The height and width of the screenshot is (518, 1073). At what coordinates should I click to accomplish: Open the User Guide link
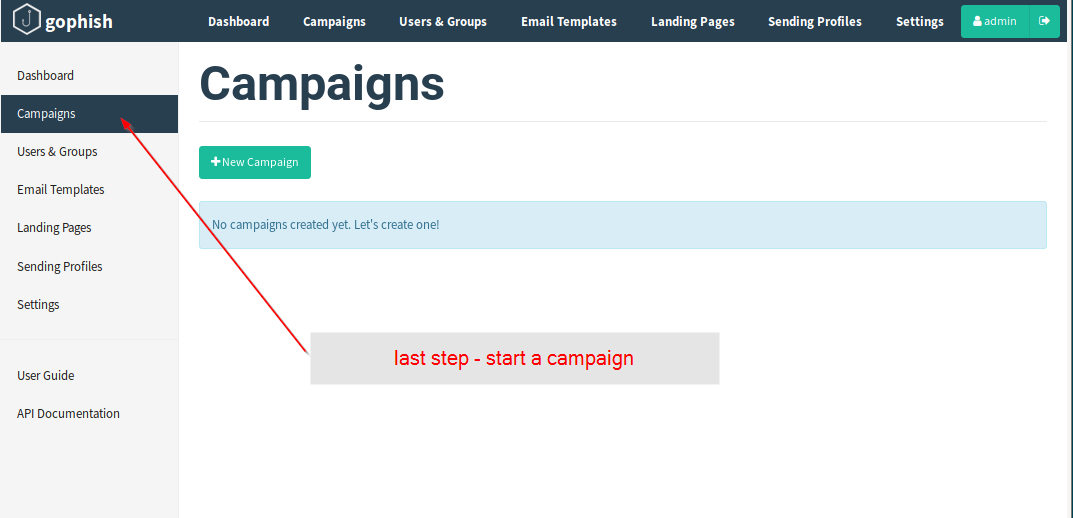coord(46,376)
